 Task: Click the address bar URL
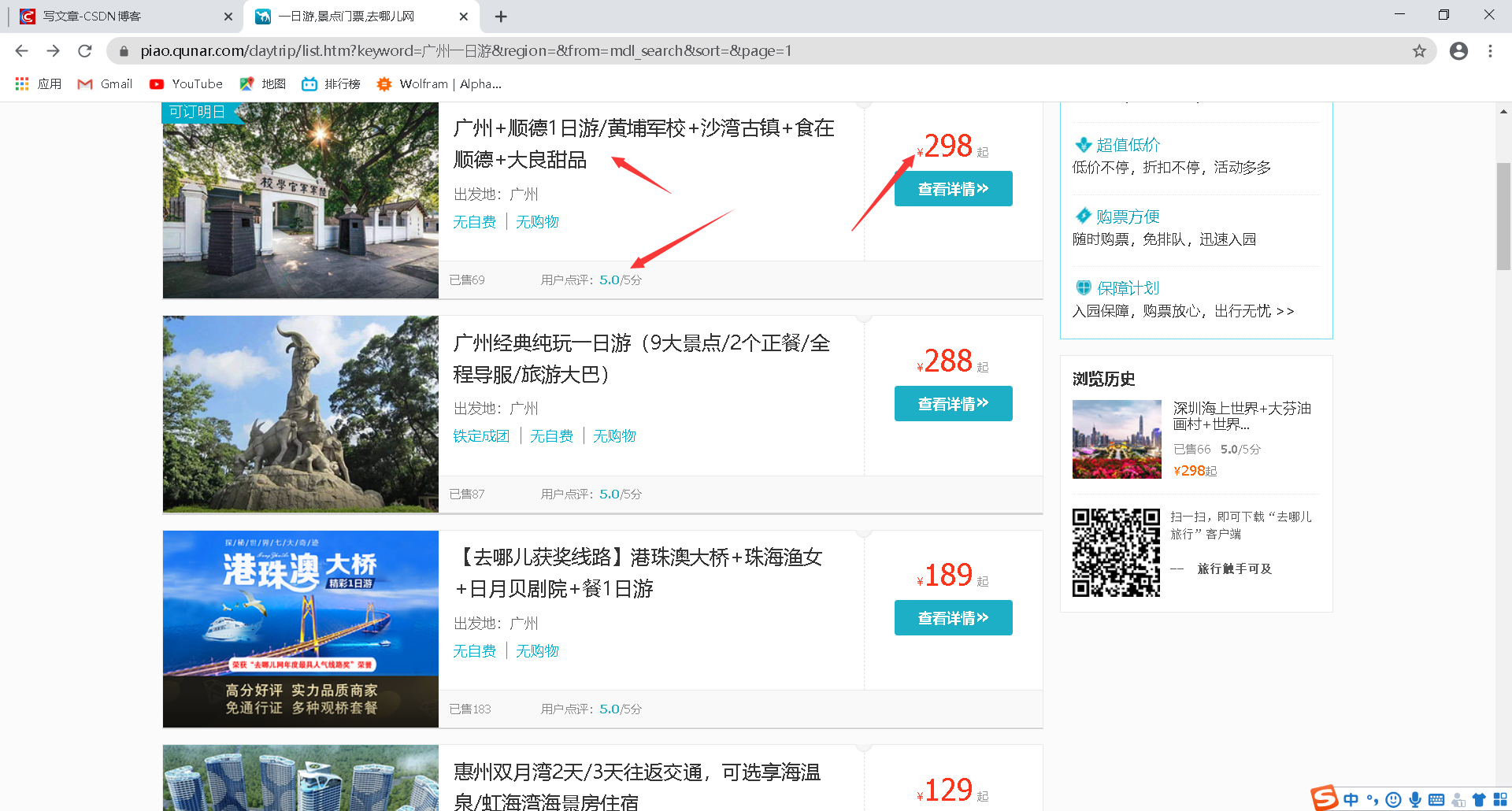click(465, 51)
